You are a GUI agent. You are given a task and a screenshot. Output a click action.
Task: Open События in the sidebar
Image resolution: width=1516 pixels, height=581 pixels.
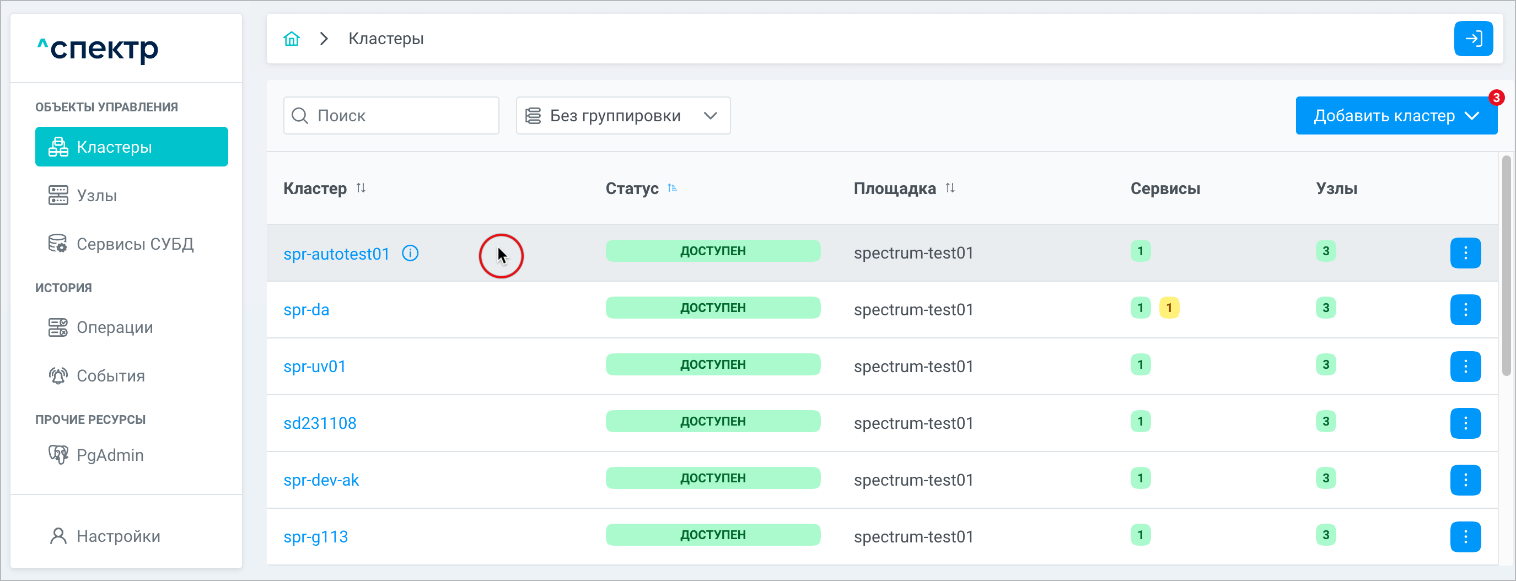coord(110,376)
